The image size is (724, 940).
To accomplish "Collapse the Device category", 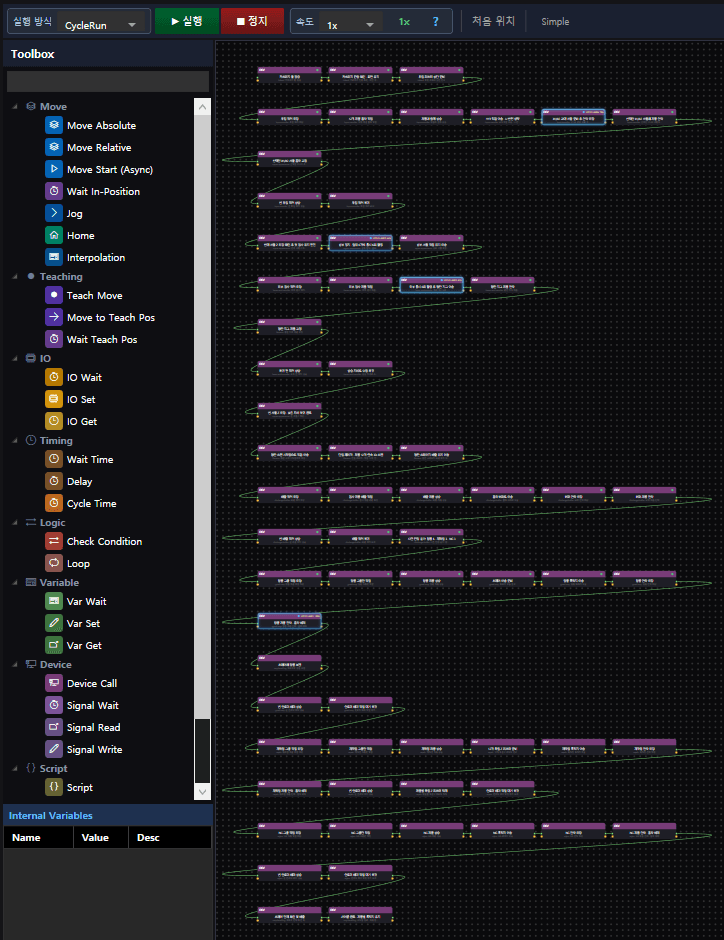I will [15, 665].
